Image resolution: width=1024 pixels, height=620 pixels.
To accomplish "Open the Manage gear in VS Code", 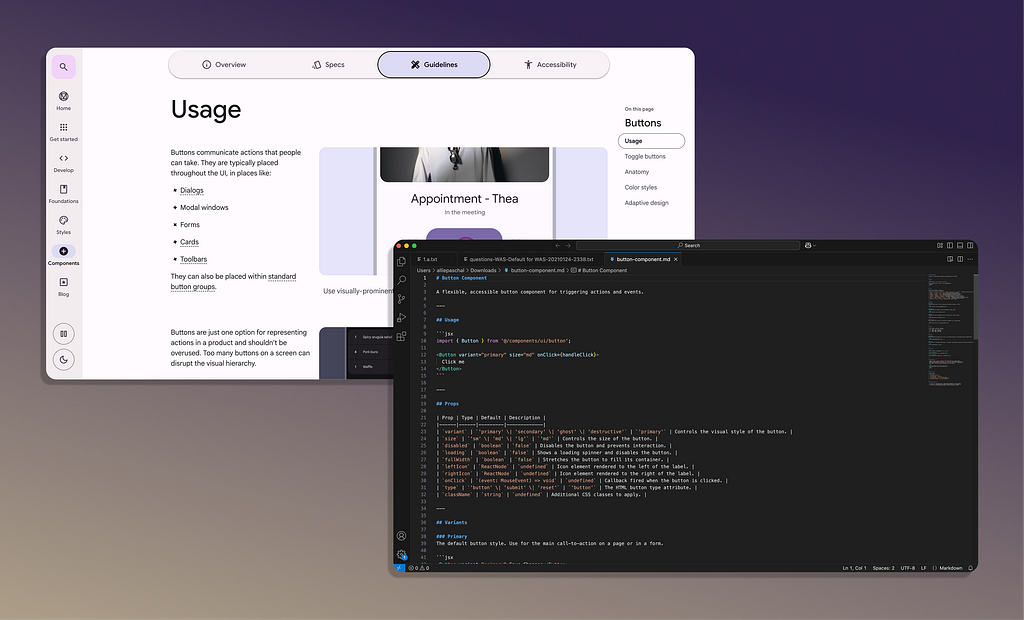I will (402, 554).
